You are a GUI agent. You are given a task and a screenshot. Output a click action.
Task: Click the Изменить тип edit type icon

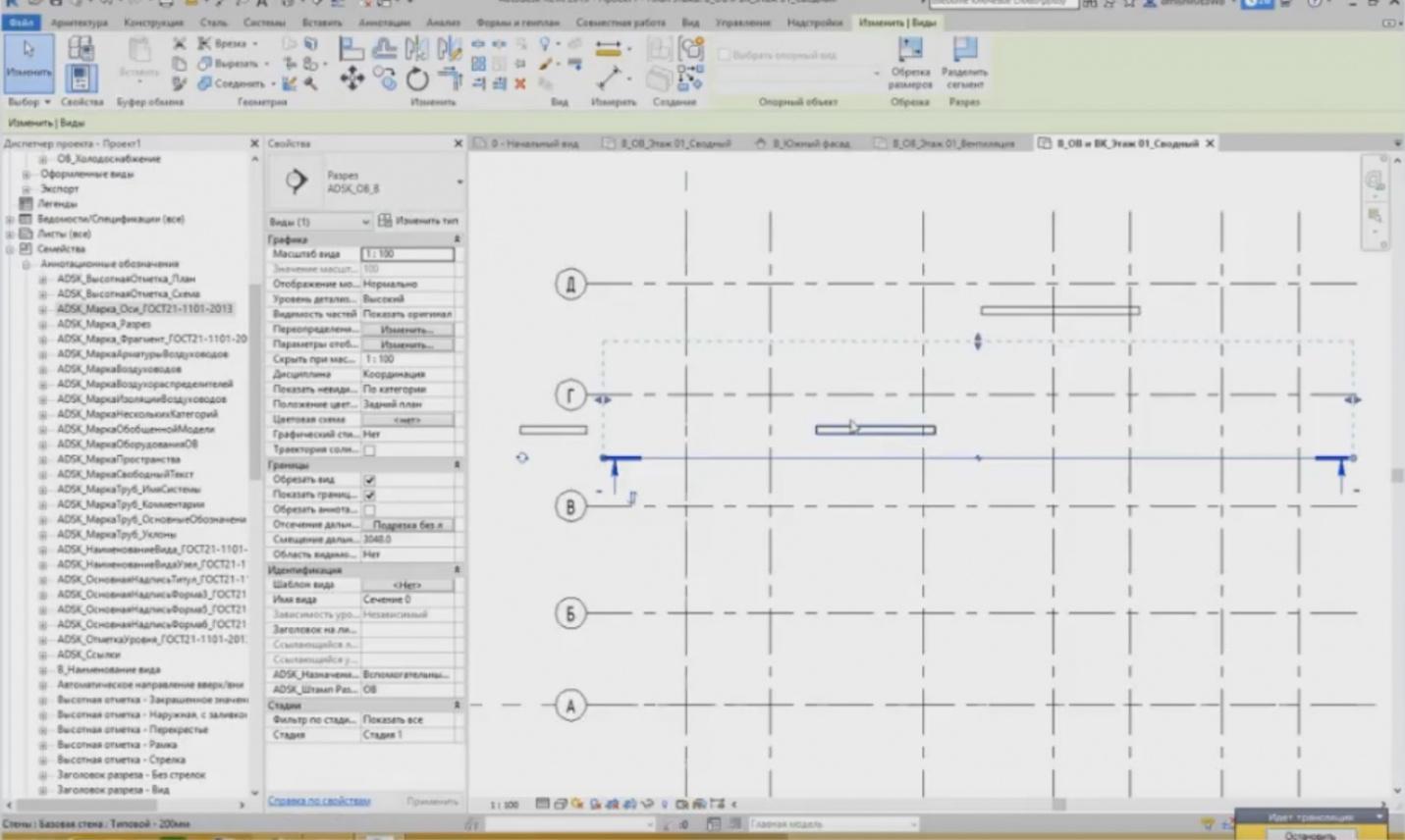point(385,220)
